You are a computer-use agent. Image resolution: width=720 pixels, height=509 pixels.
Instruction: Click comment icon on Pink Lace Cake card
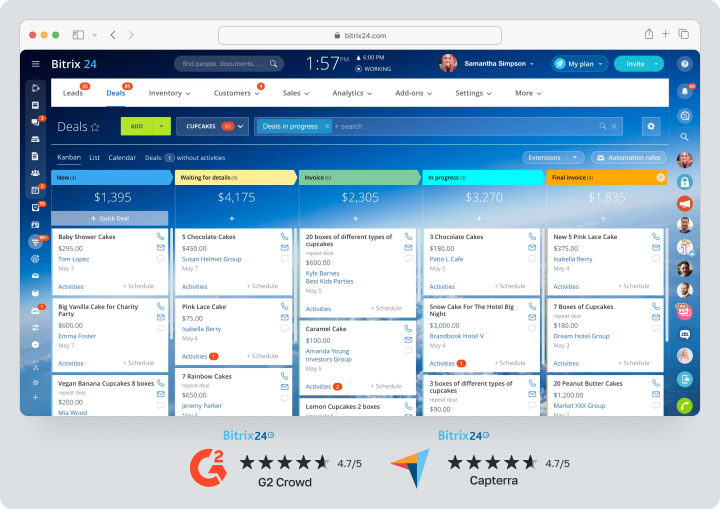(285, 328)
